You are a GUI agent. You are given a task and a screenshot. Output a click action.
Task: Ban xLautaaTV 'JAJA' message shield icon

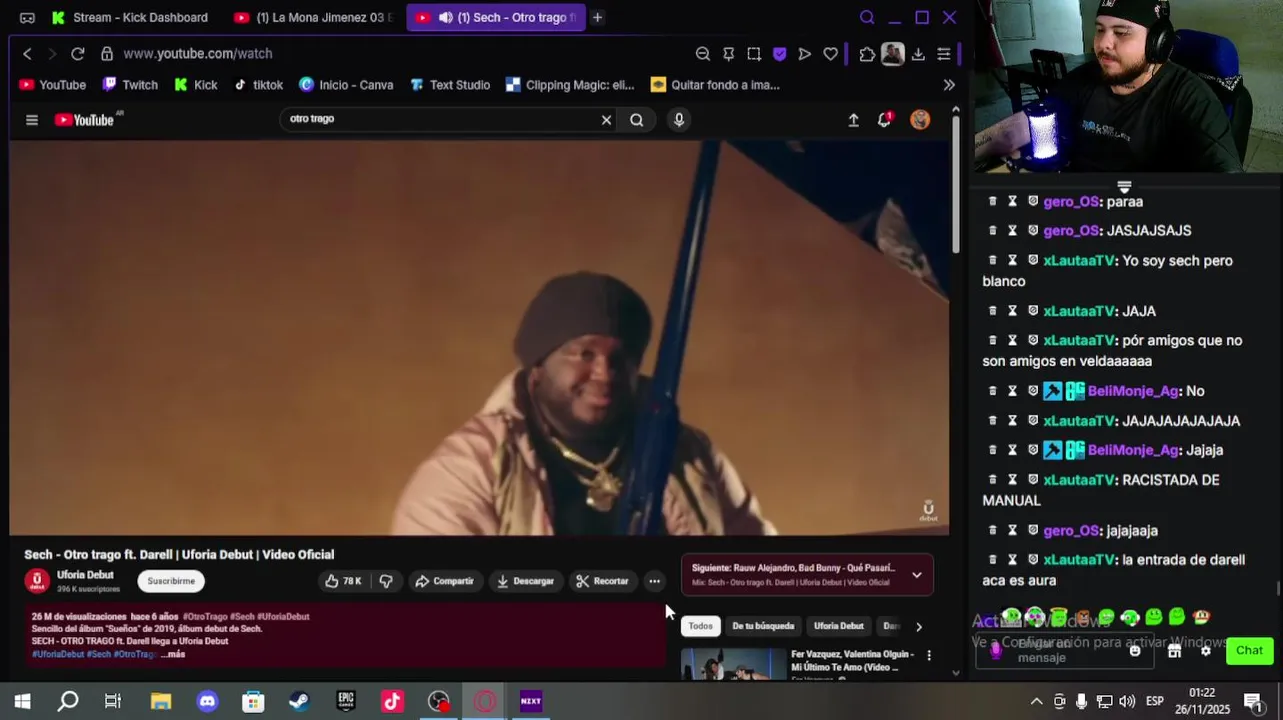tap(1033, 310)
